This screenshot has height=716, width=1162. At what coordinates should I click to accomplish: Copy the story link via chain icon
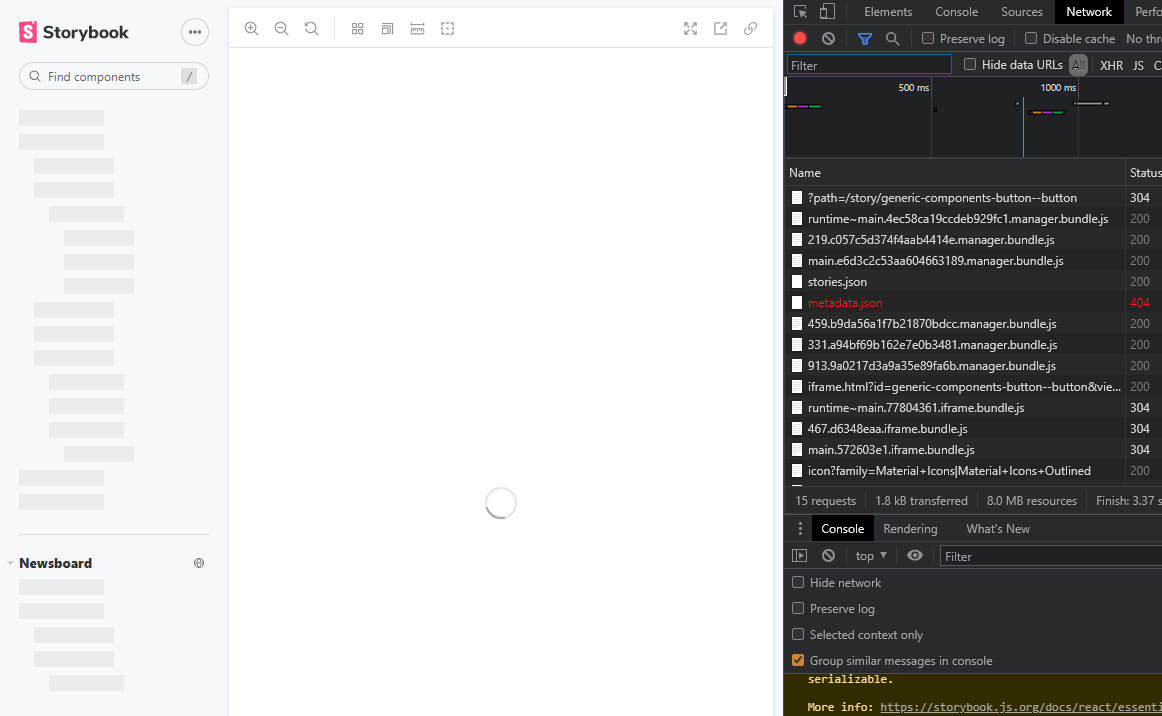pos(750,29)
